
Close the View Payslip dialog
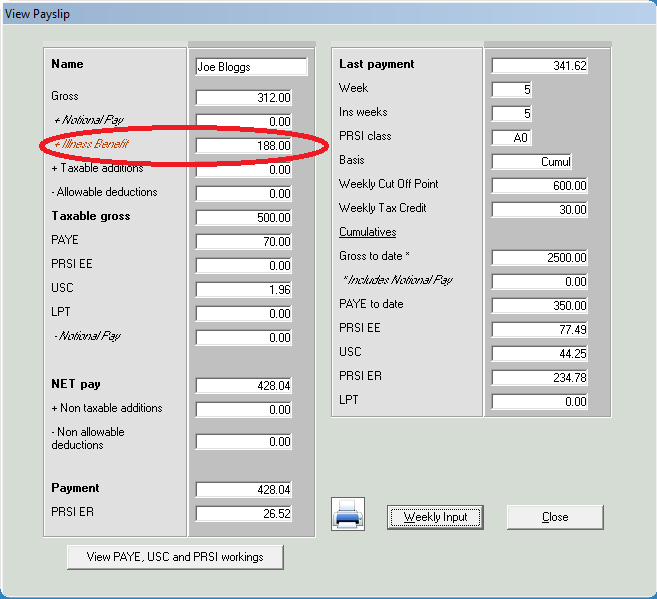[x=555, y=517]
